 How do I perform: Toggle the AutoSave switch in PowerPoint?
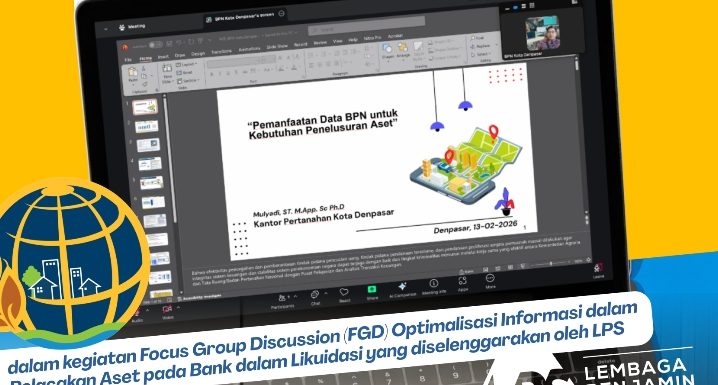click(x=156, y=44)
